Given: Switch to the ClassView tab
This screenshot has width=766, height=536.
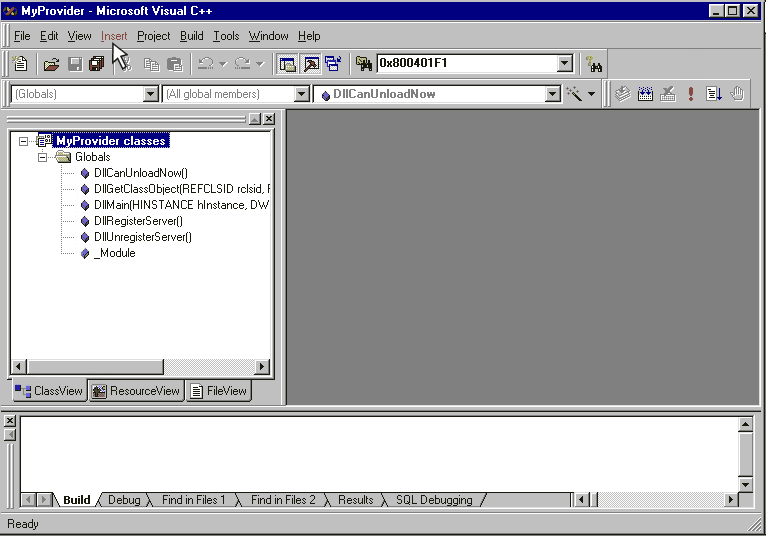Looking at the screenshot, I should (x=49, y=391).
